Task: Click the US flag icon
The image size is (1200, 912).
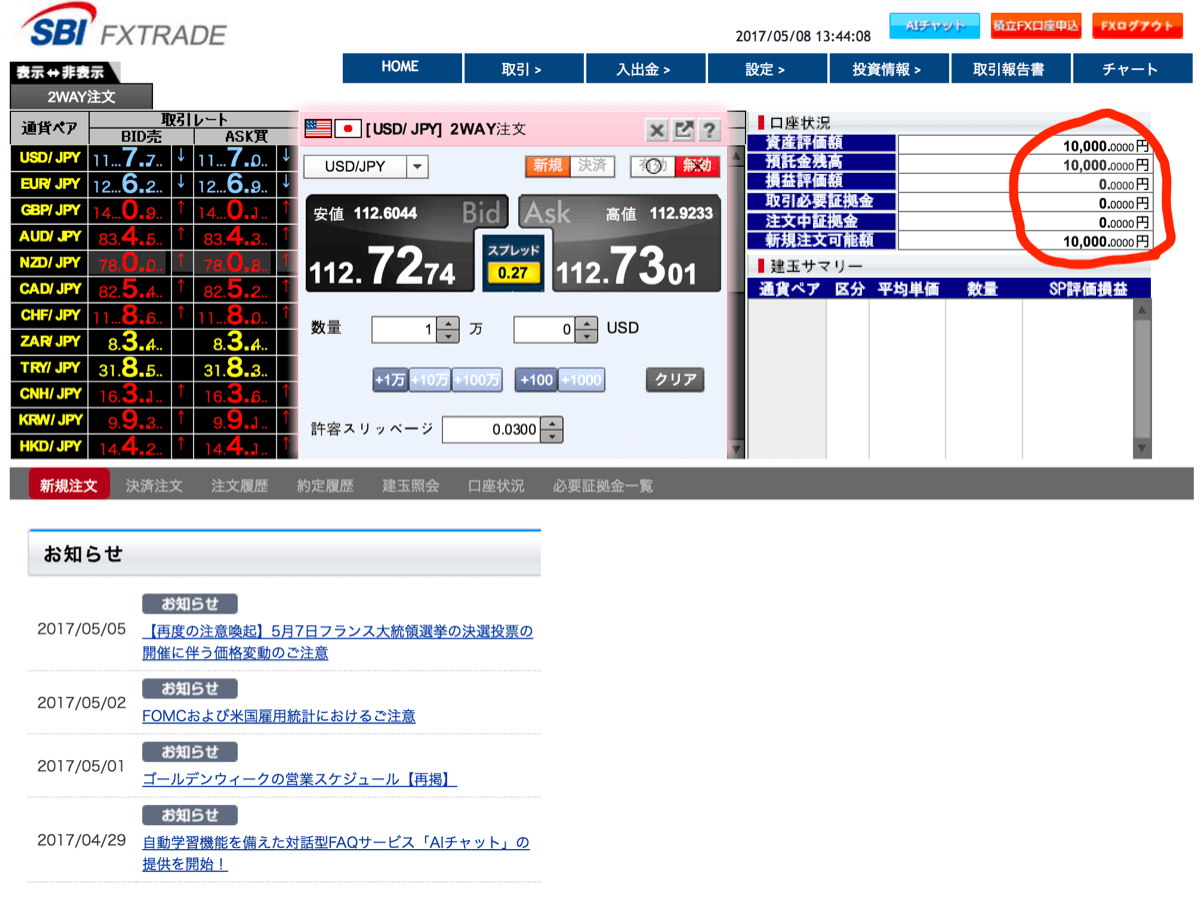Action: pos(318,128)
